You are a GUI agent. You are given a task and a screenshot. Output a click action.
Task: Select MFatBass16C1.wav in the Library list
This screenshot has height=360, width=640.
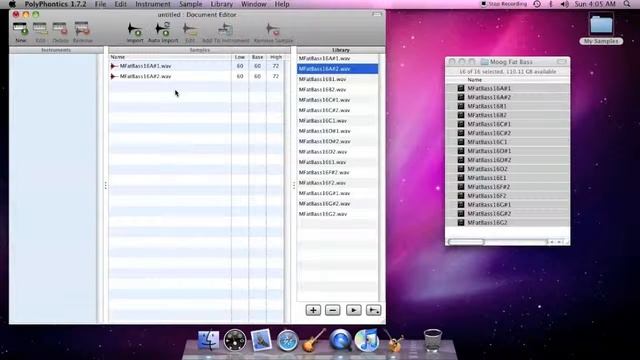[338, 121]
